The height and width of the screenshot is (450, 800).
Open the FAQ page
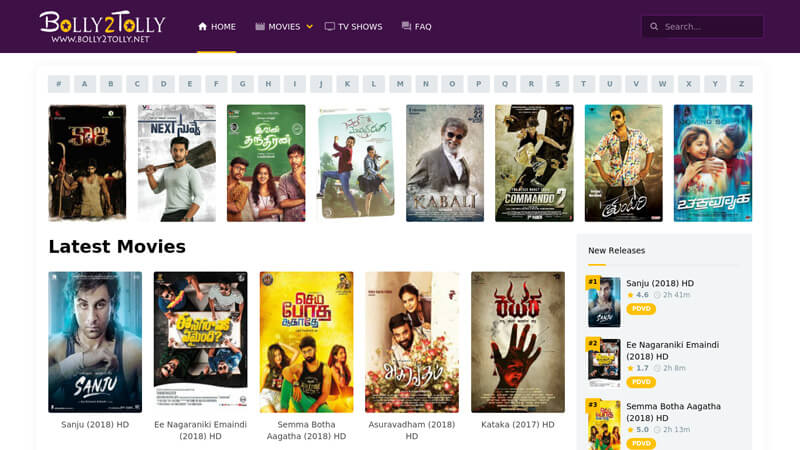coord(416,27)
